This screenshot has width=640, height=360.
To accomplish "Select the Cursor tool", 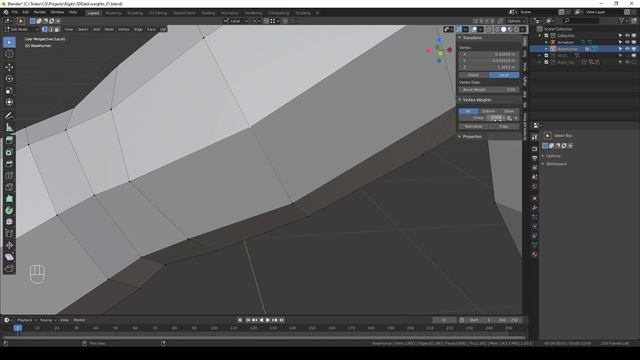I will (9, 54).
